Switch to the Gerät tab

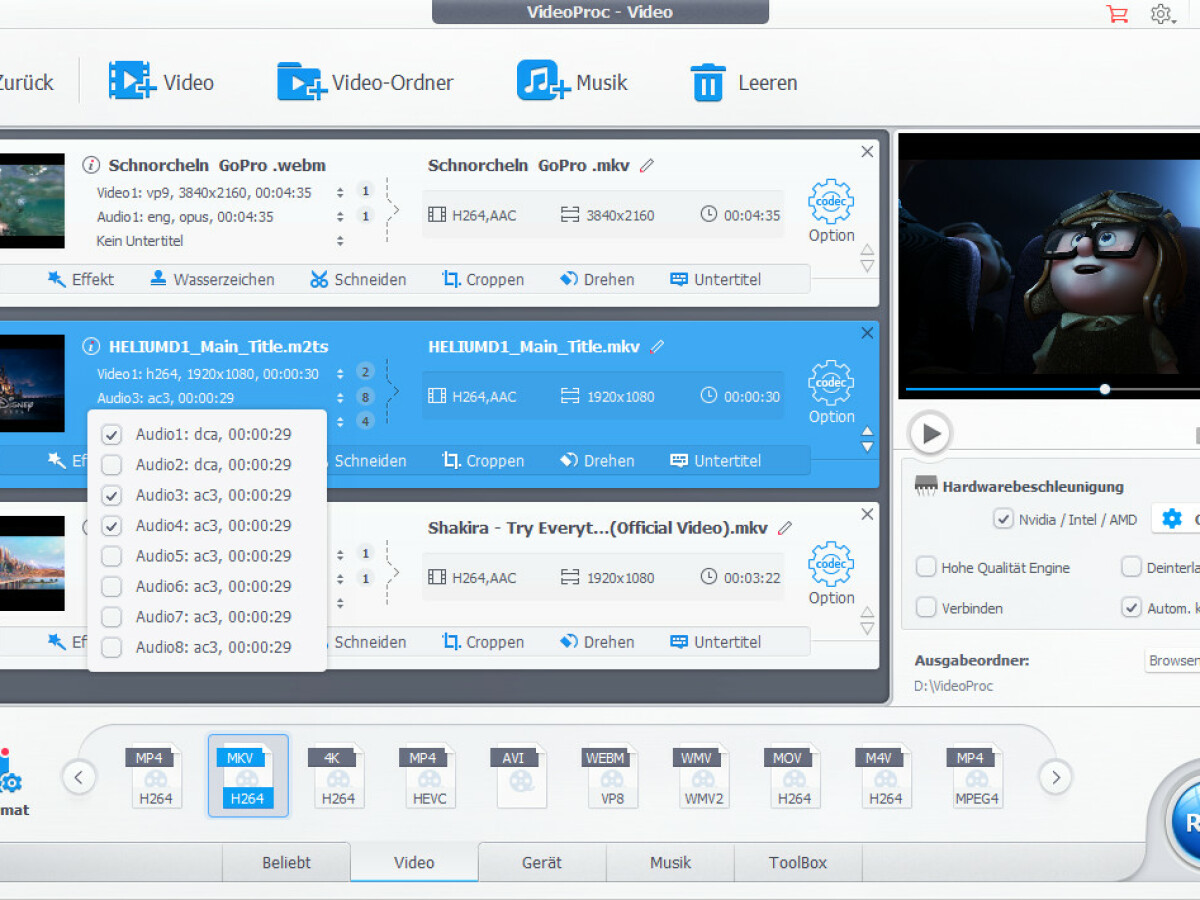[x=542, y=862]
